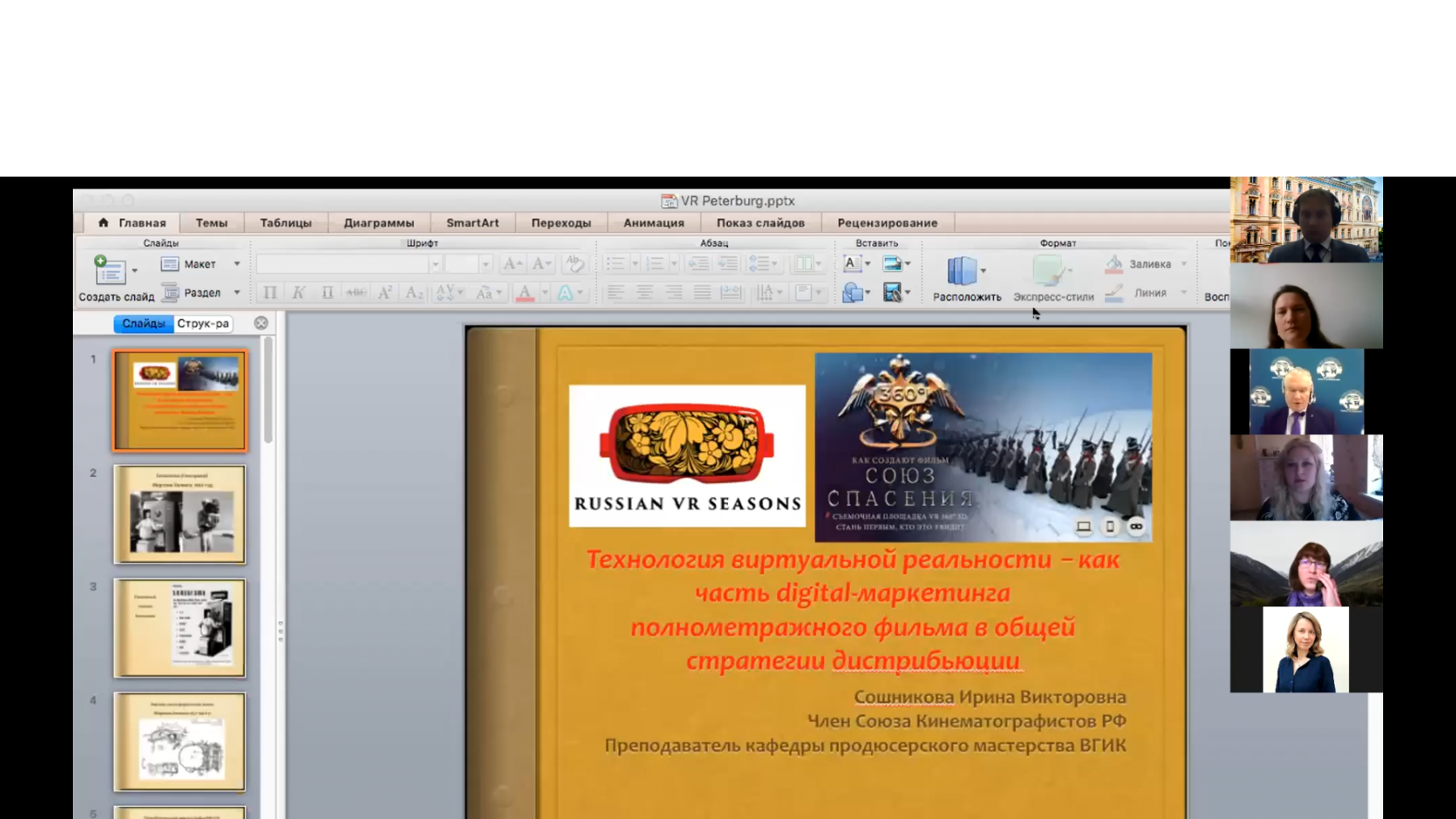Switch to the Струк-ра outline button
This screenshot has width=1456, height=819.
(203, 323)
